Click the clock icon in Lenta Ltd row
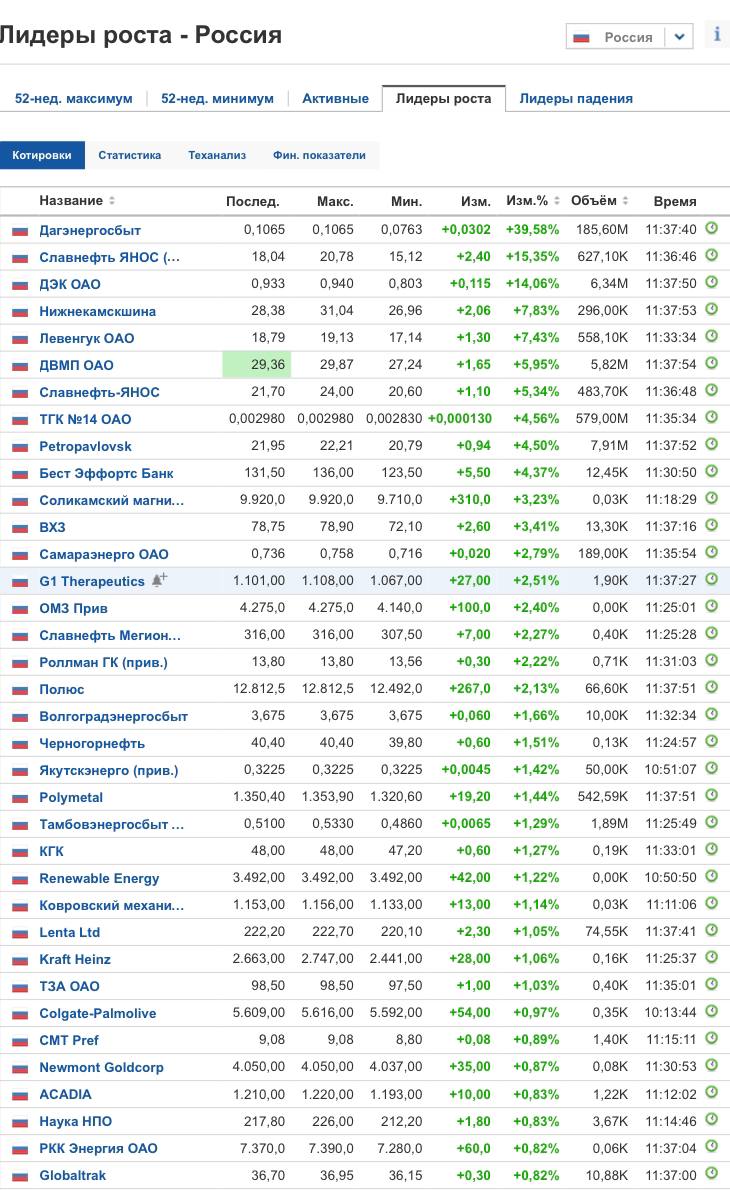730x1190 pixels. pos(712,930)
